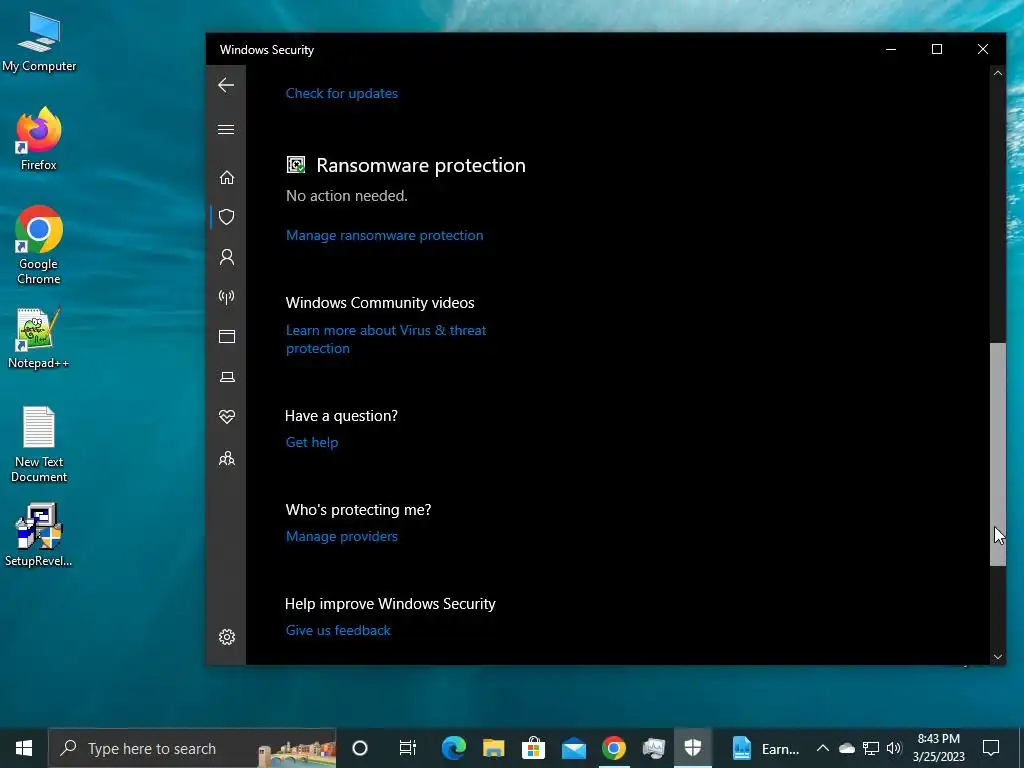The width and height of the screenshot is (1024, 768).
Task: Open the Earn... taskbar item
Action: (765, 748)
